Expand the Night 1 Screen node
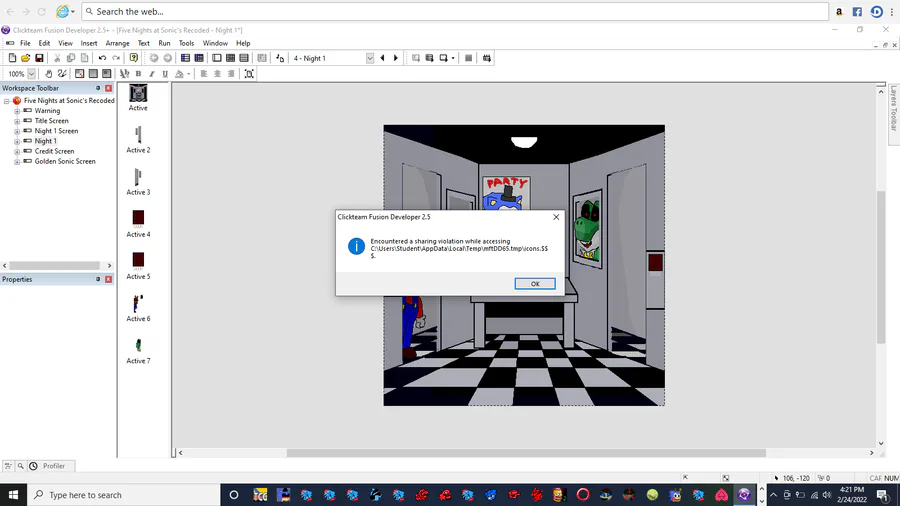The width and height of the screenshot is (900, 506). click(17, 131)
